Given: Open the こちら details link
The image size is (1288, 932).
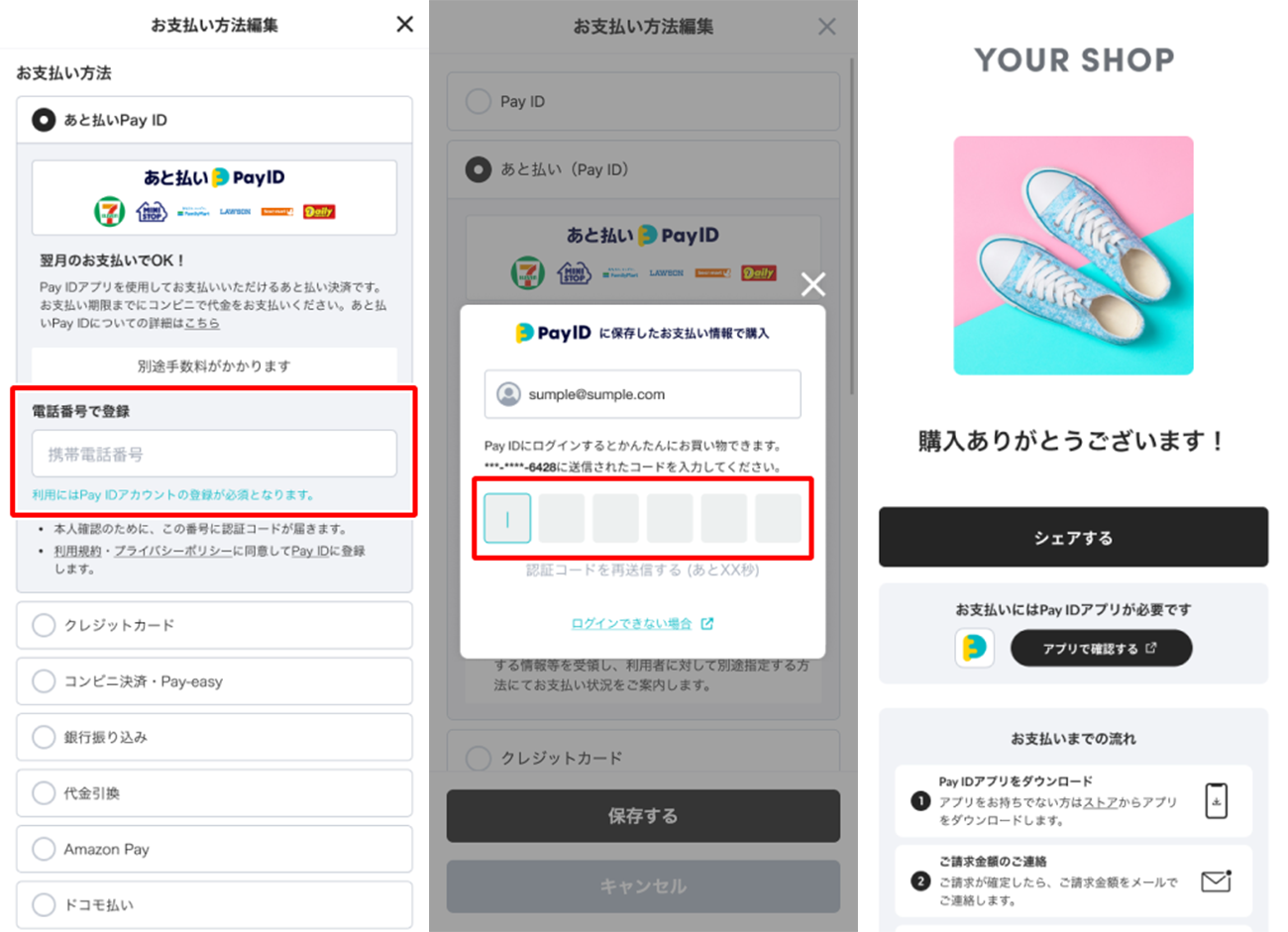Looking at the screenshot, I should (x=202, y=323).
